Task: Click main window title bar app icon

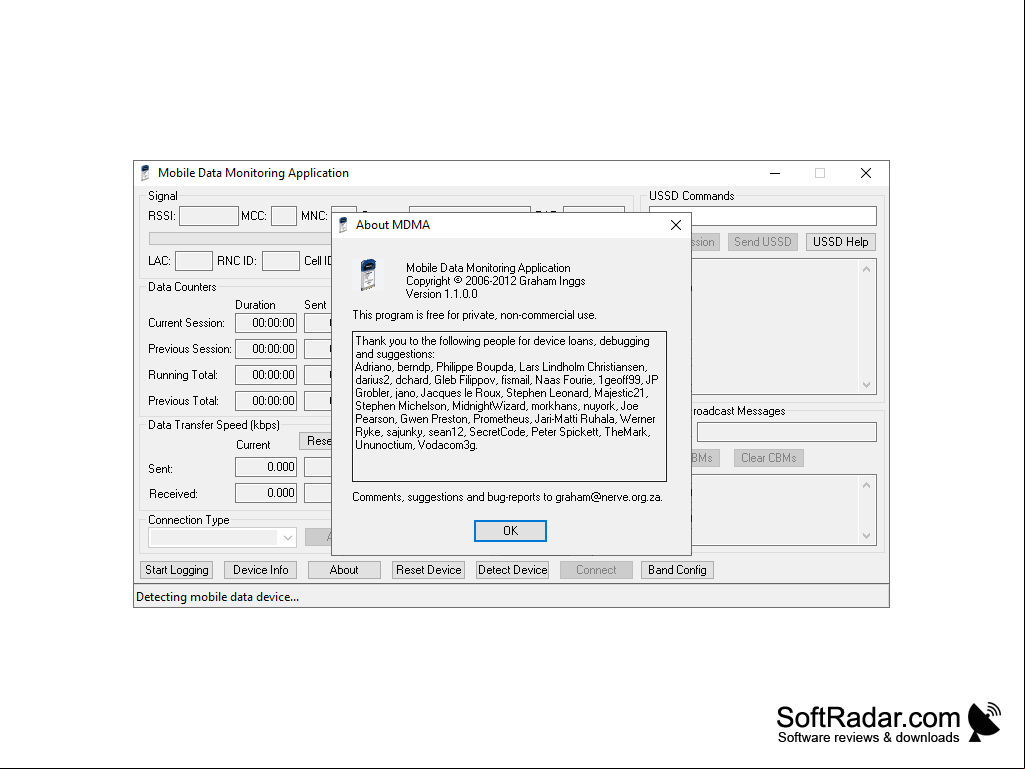Action: tap(145, 173)
